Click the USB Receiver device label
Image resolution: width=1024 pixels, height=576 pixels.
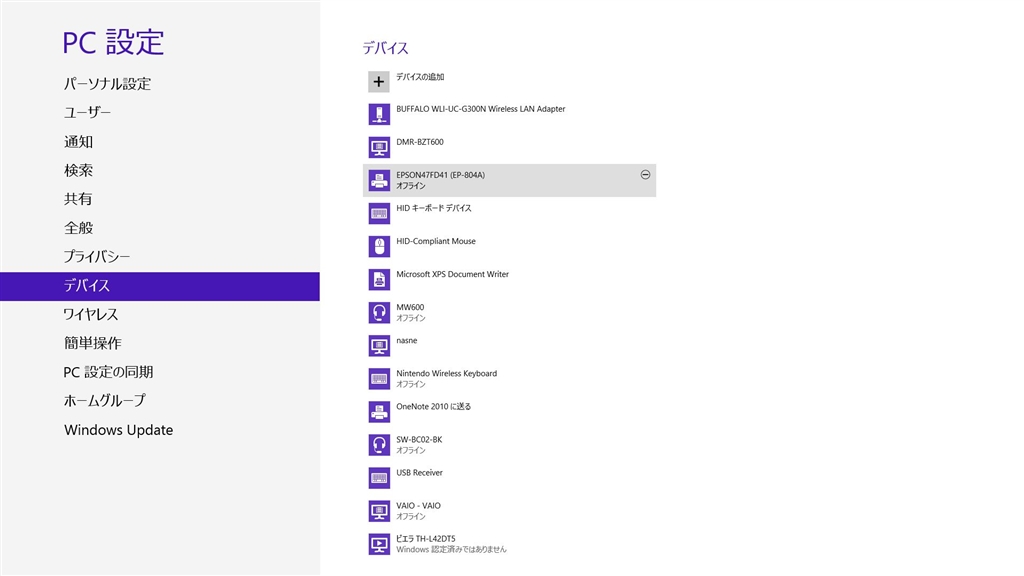tap(419, 472)
